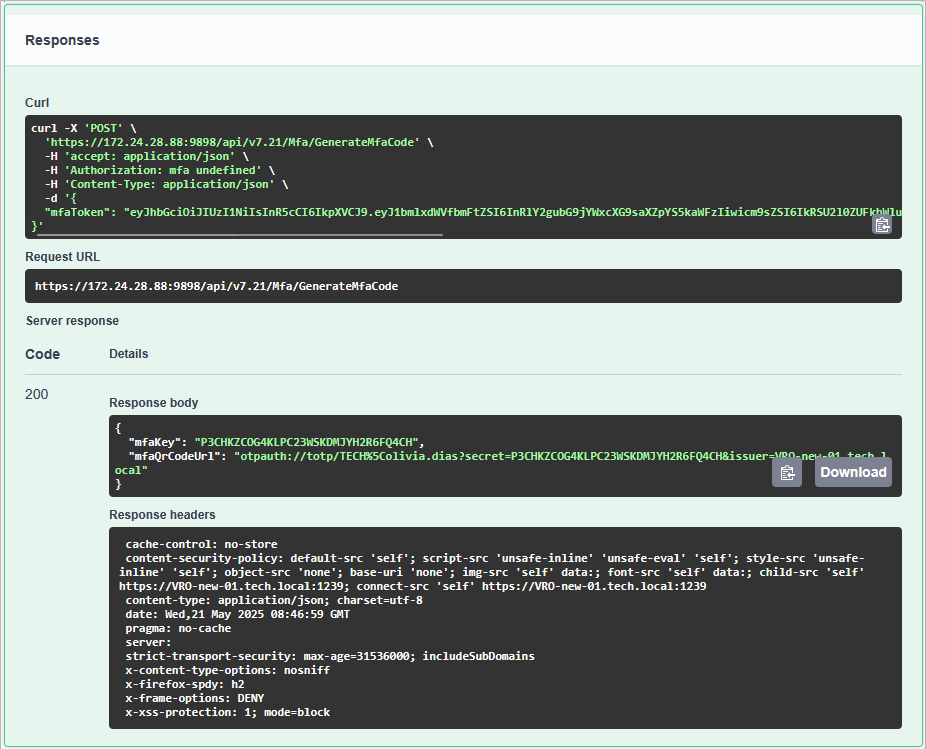This screenshot has height=749, width=926.
Task: Select the clipboard icon inside the Curl block
Action: click(x=881, y=225)
